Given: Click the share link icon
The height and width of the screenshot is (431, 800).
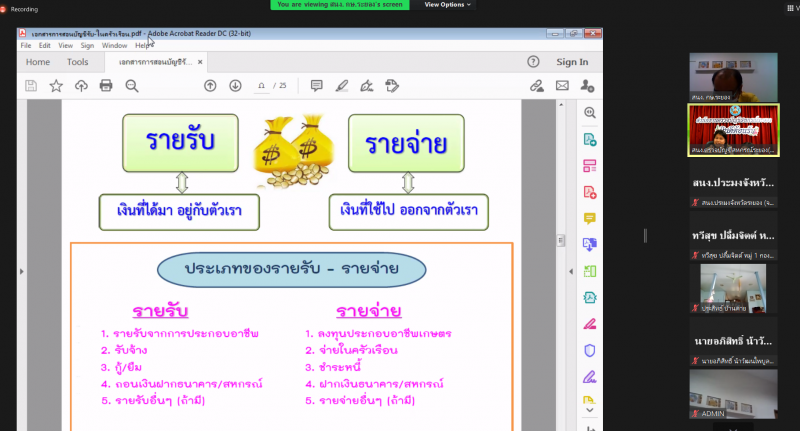Looking at the screenshot, I should (x=537, y=86).
